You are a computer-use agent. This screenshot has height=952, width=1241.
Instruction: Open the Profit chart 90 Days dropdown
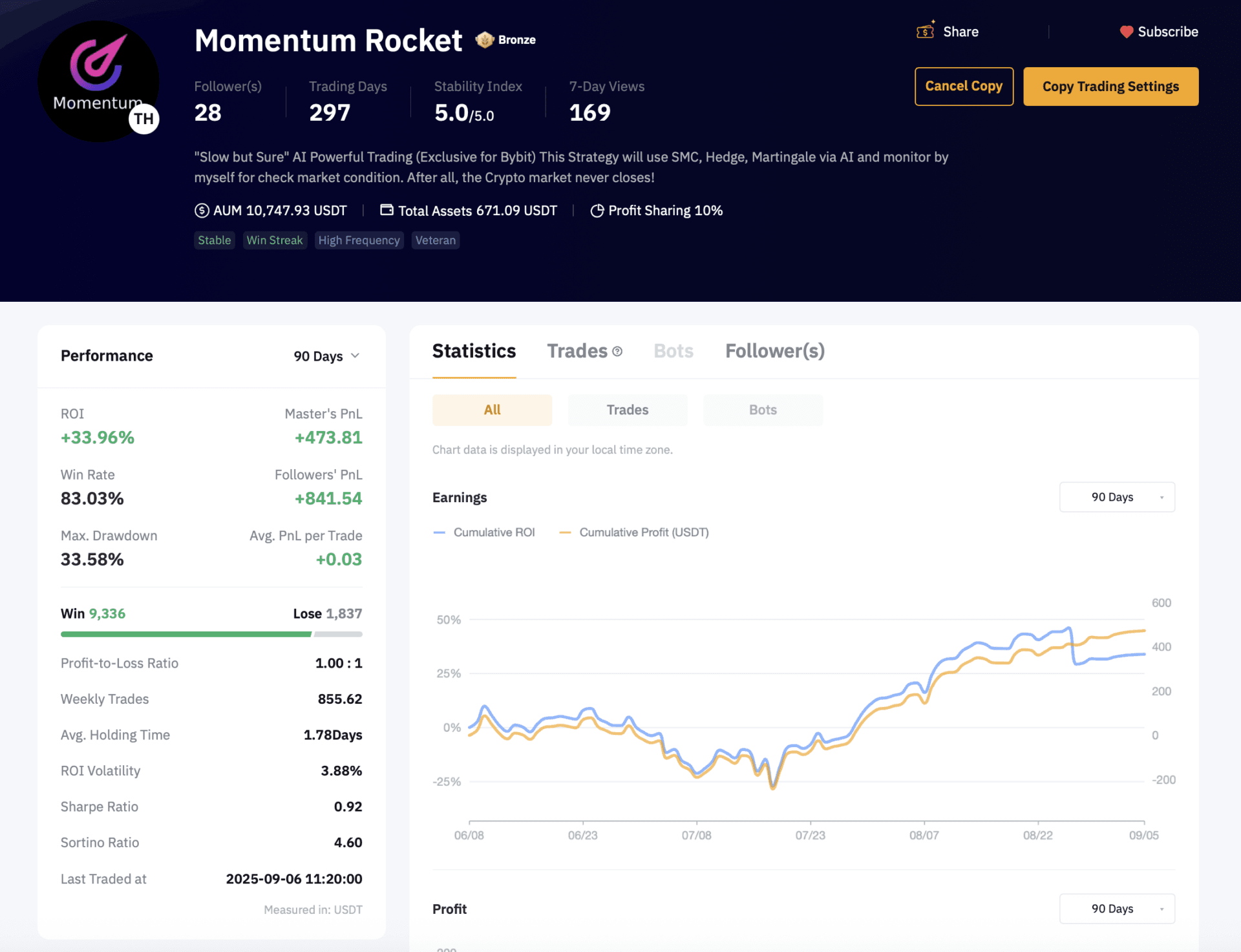(1116, 909)
